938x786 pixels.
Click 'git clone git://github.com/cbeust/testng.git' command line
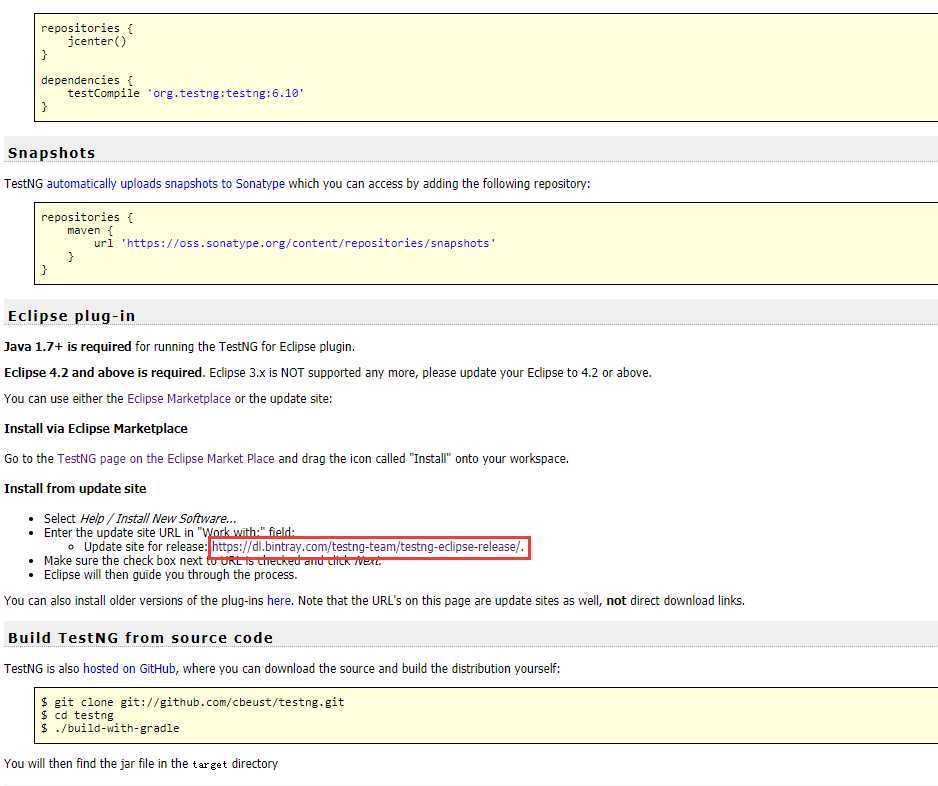(192, 702)
